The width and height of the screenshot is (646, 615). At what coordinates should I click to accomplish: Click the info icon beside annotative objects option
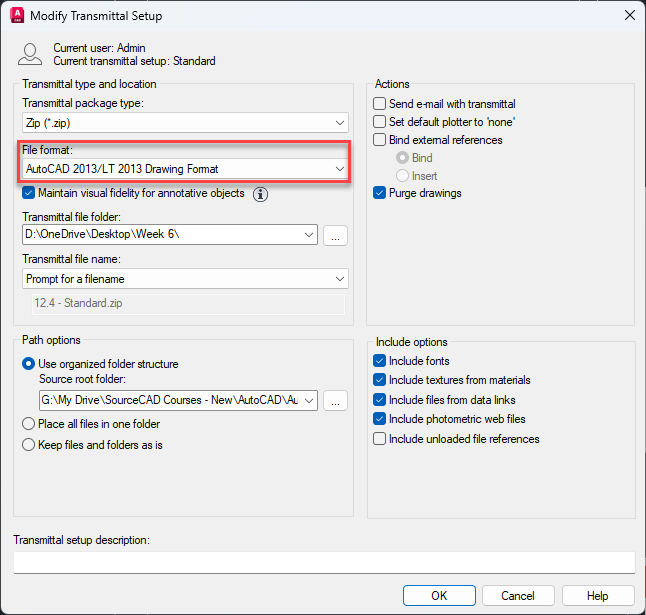pos(260,194)
